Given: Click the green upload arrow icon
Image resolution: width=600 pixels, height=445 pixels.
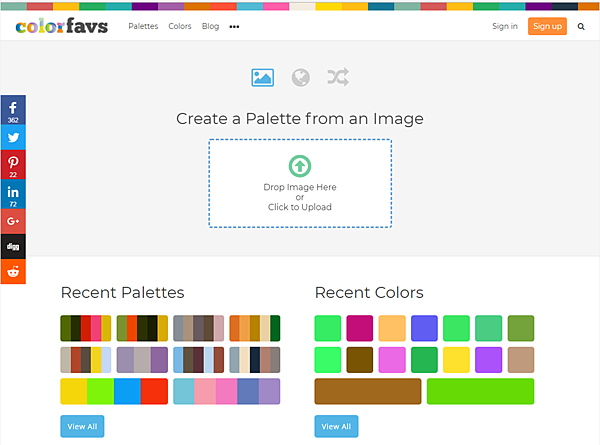Looking at the screenshot, I should [300, 166].
